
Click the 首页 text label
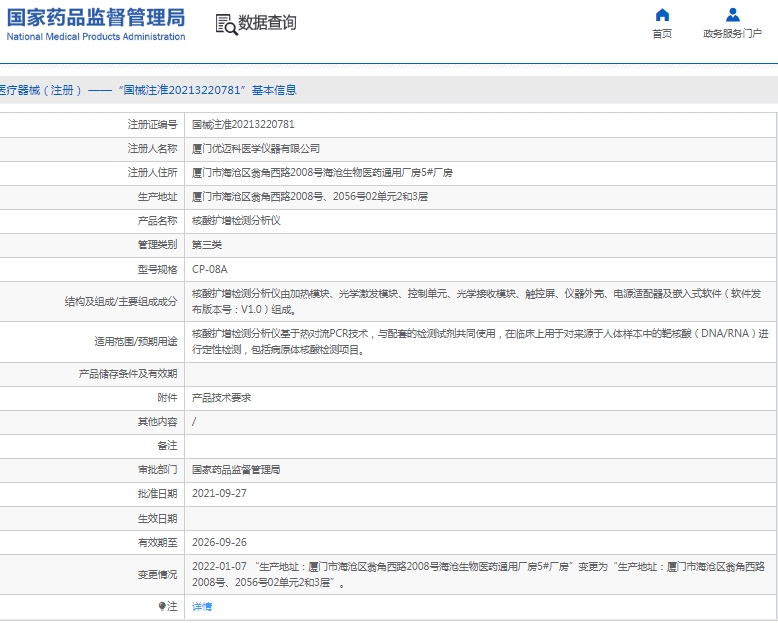point(662,34)
